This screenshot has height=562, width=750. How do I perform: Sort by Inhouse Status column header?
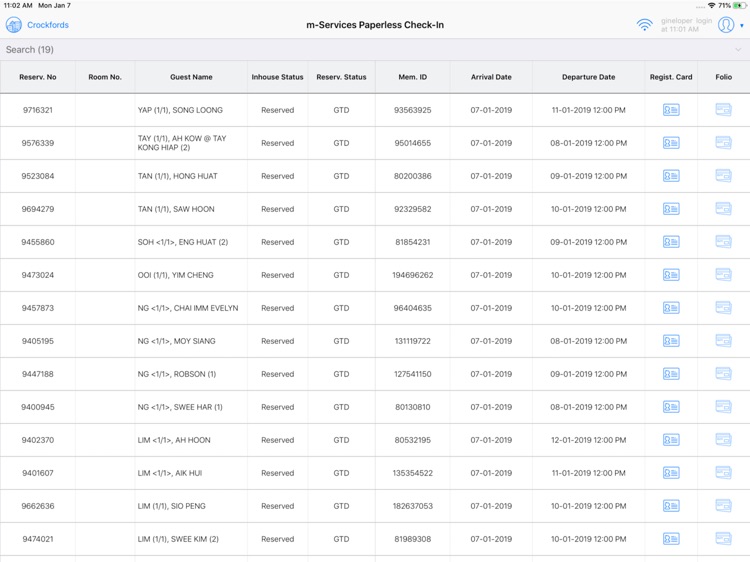pos(277,77)
